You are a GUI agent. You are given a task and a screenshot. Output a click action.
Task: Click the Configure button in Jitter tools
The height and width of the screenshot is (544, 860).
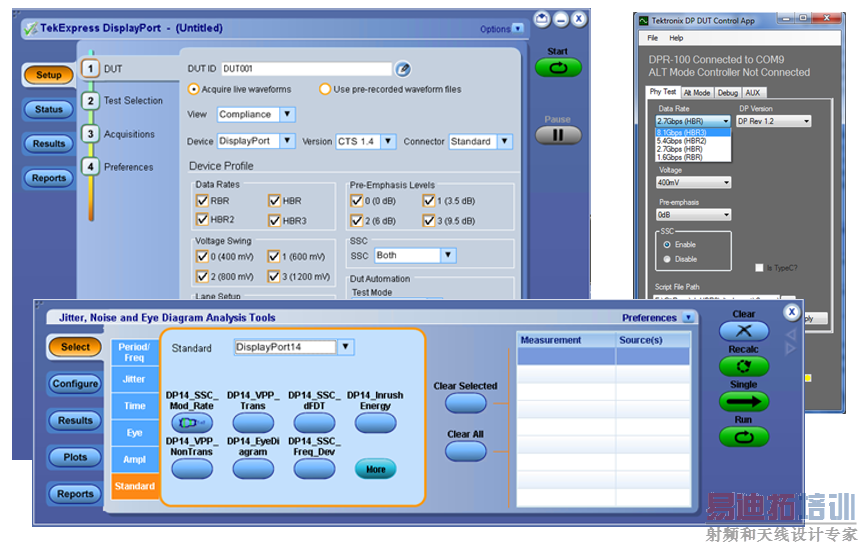(x=75, y=384)
